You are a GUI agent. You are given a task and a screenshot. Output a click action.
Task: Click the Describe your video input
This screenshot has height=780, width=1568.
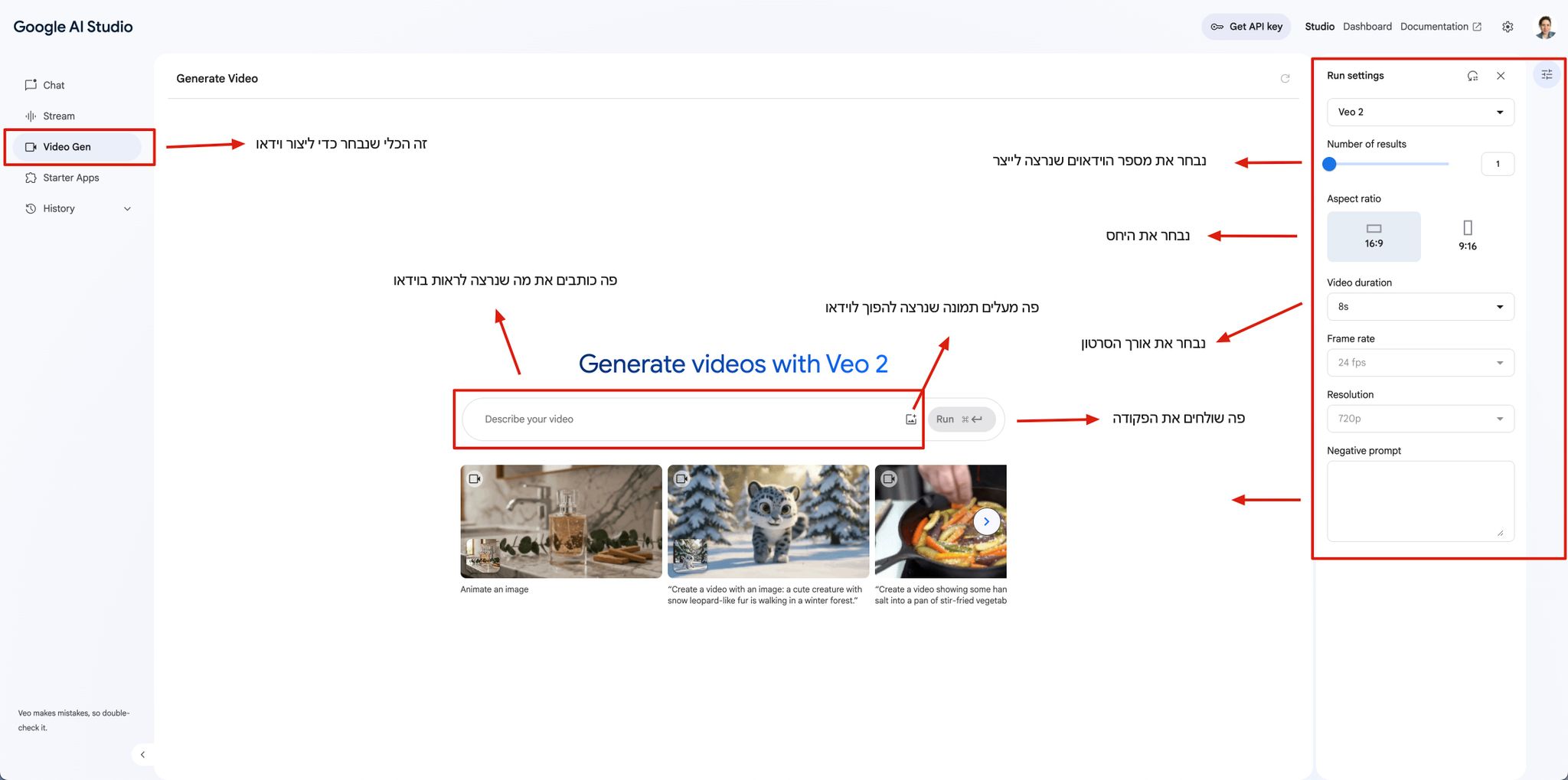pyautogui.click(x=689, y=419)
